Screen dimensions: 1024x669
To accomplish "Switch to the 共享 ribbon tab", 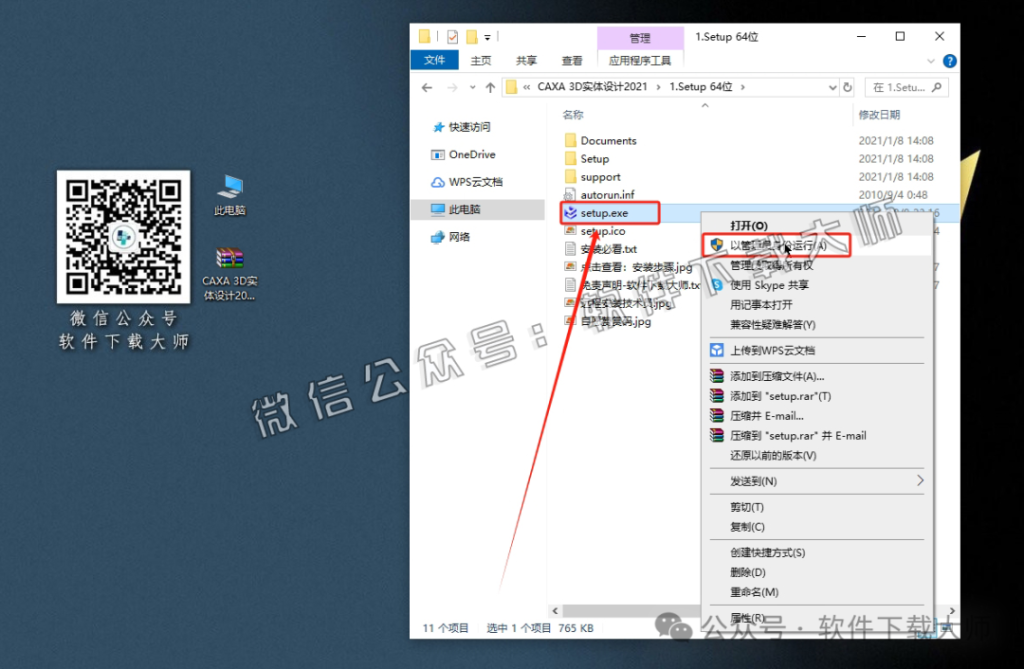I will [x=526, y=61].
